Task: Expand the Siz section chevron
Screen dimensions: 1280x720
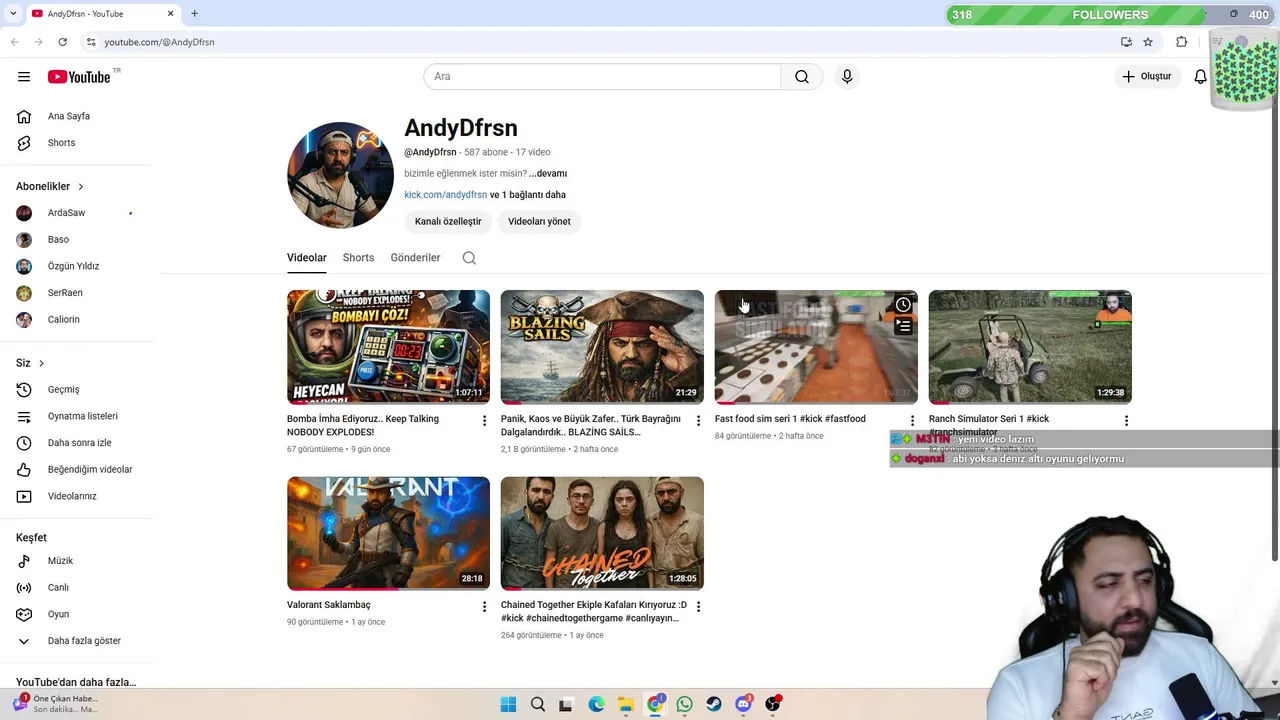Action: [x=41, y=363]
